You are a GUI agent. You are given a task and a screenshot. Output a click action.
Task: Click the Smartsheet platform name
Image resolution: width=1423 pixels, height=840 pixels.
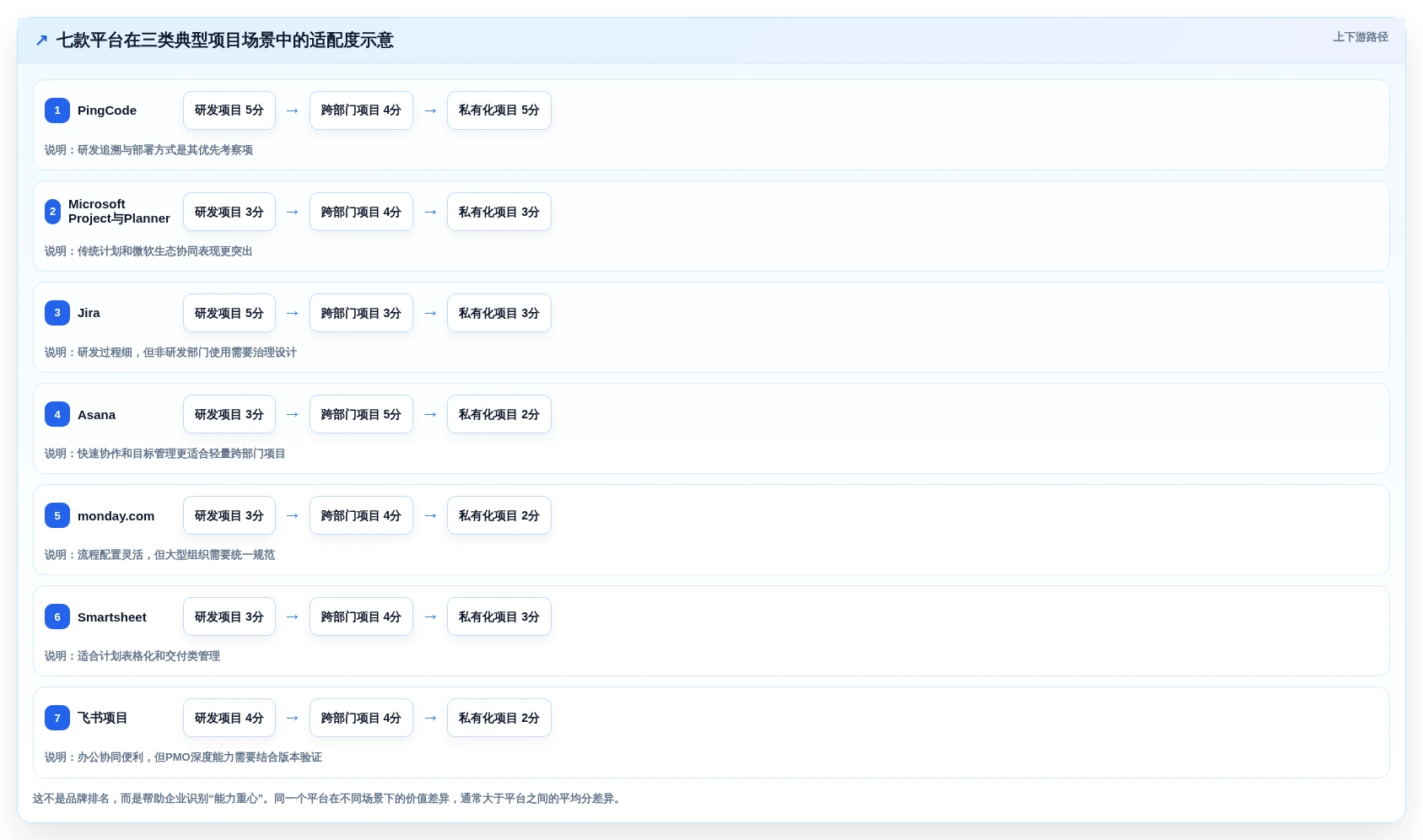[x=112, y=617]
